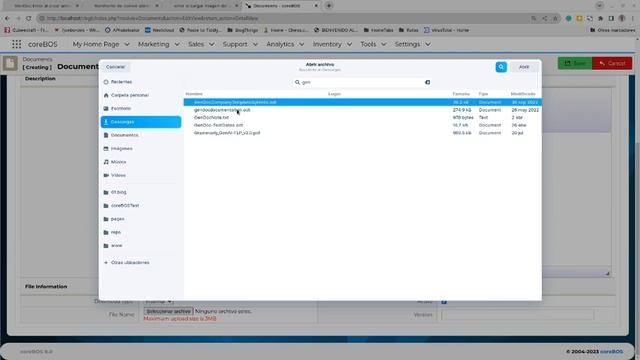Click the plus icon beside Otras ubicaciones
This screenshot has height=360, width=640.
click(106, 263)
